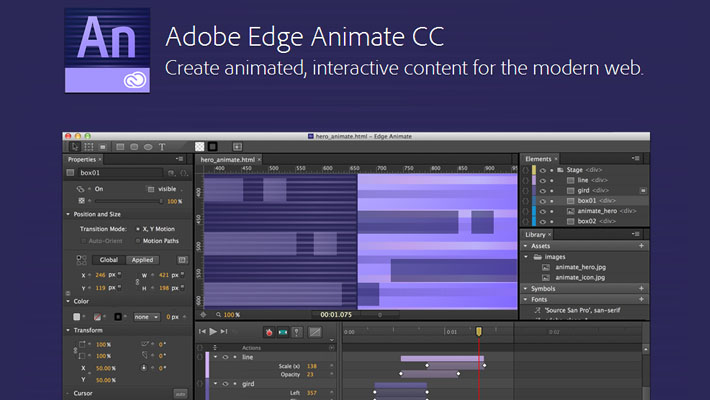Screen dimensions: 710x400
Task: Hide the box01 element in Elements panel
Action: pyautogui.click(x=542, y=201)
